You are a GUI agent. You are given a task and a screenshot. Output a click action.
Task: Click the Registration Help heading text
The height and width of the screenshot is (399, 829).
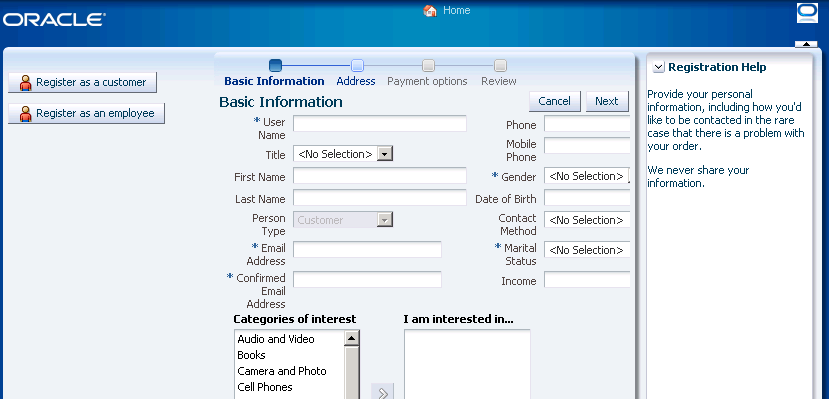pyautogui.click(x=717, y=67)
